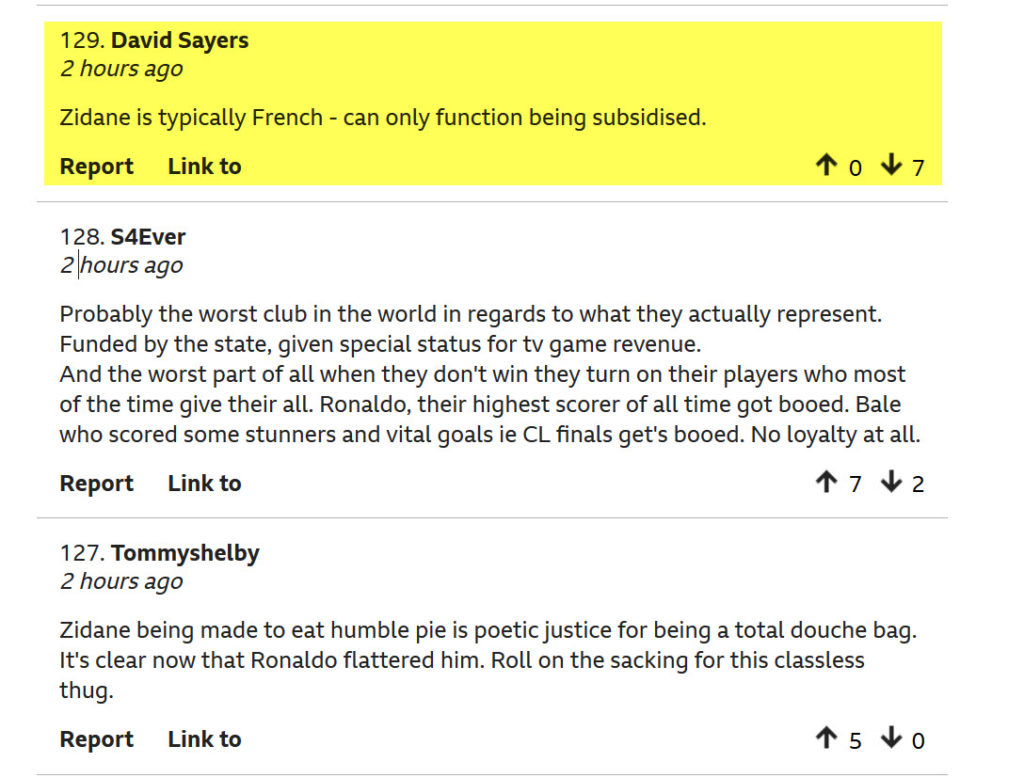Click the timestamp under S4Ever

pyautogui.click(x=121, y=266)
